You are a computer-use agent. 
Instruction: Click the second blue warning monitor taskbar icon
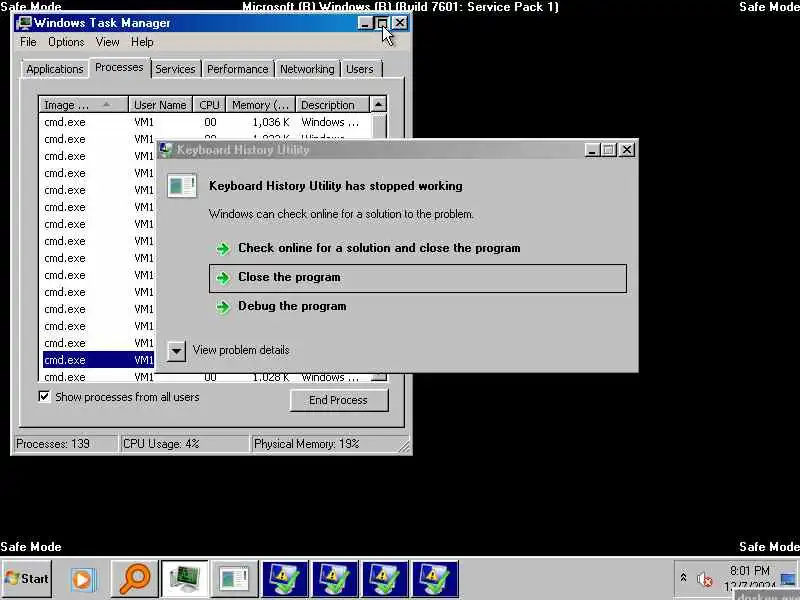coord(335,579)
